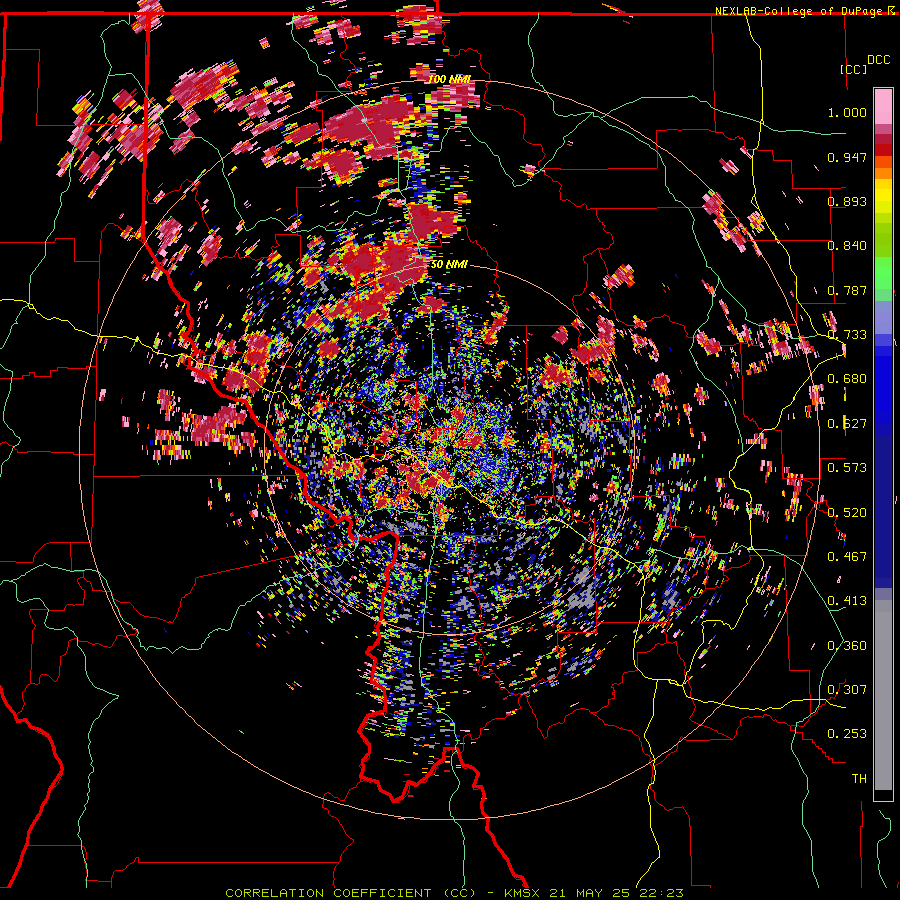Click the 1.000 legend value

[847, 112]
